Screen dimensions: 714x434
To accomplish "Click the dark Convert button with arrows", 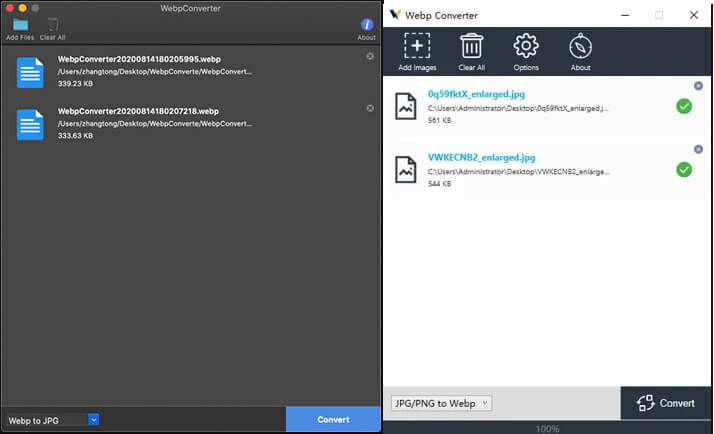I will click(666, 403).
